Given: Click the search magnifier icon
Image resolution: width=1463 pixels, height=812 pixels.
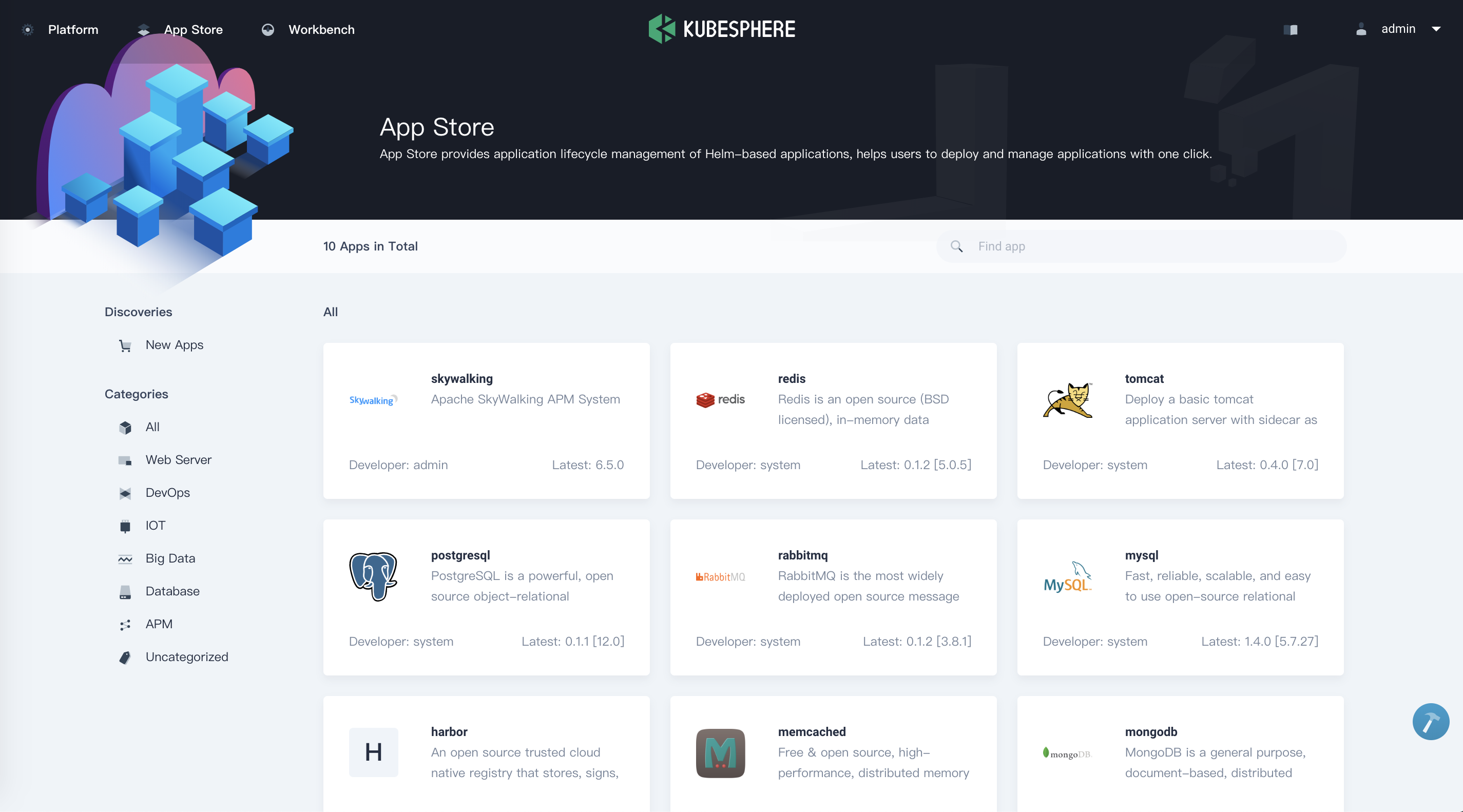Looking at the screenshot, I should 956,246.
